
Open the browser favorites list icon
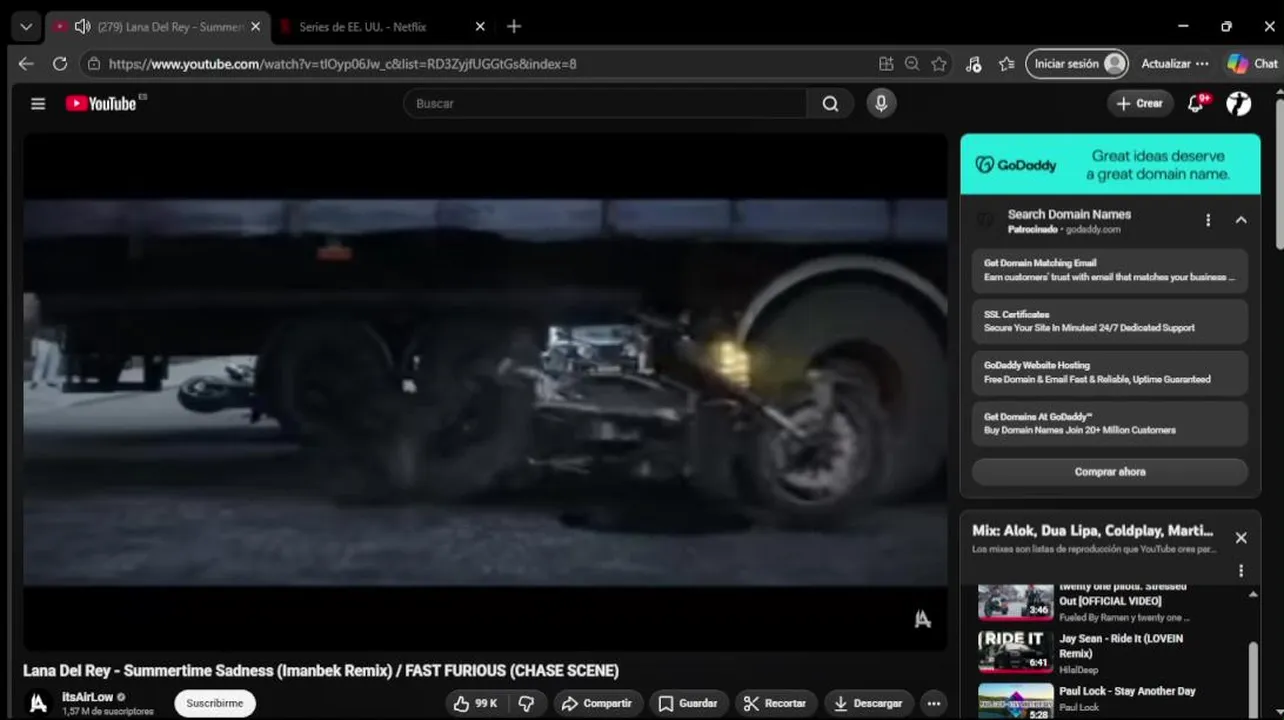tap(1007, 64)
